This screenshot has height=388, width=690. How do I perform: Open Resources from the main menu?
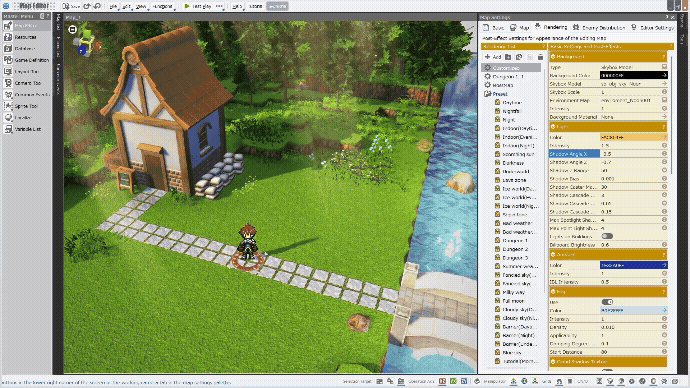(x=26, y=37)
